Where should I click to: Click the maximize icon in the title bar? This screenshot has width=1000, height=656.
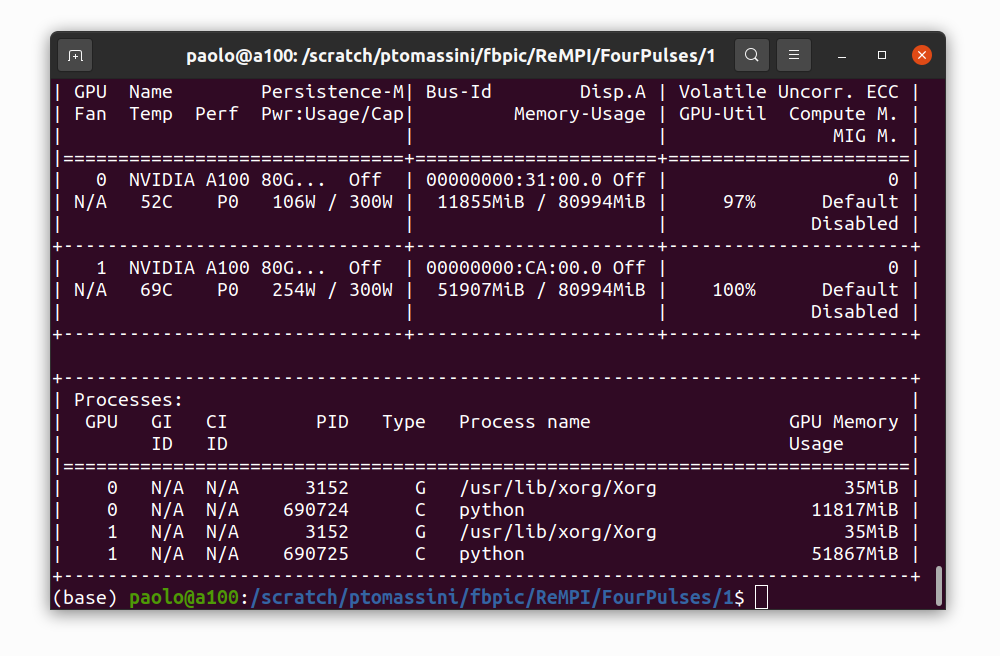(880, 55)
